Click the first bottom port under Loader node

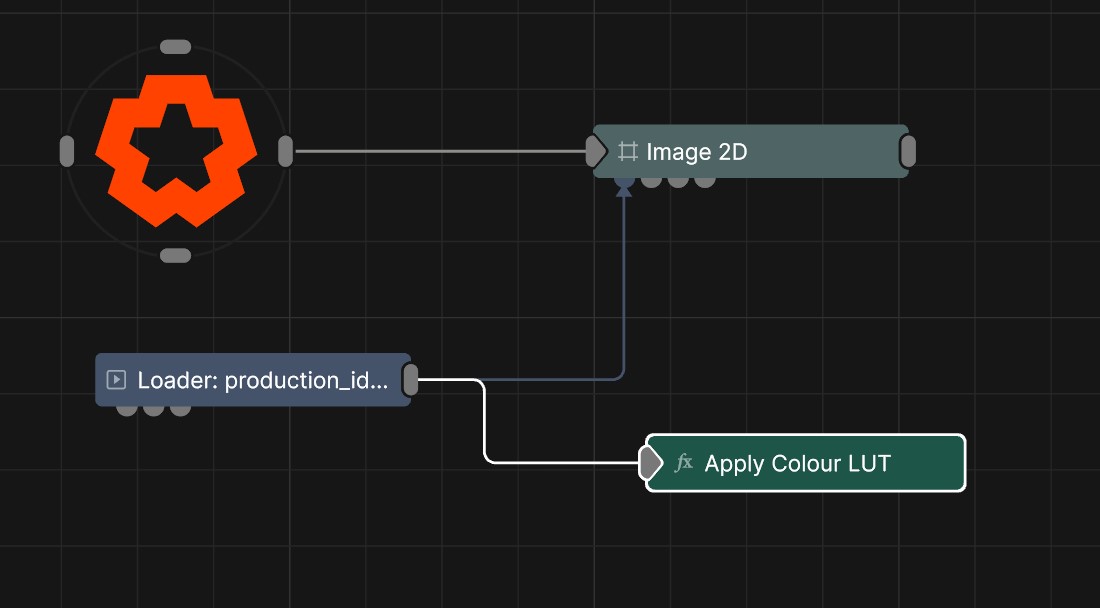126,409
